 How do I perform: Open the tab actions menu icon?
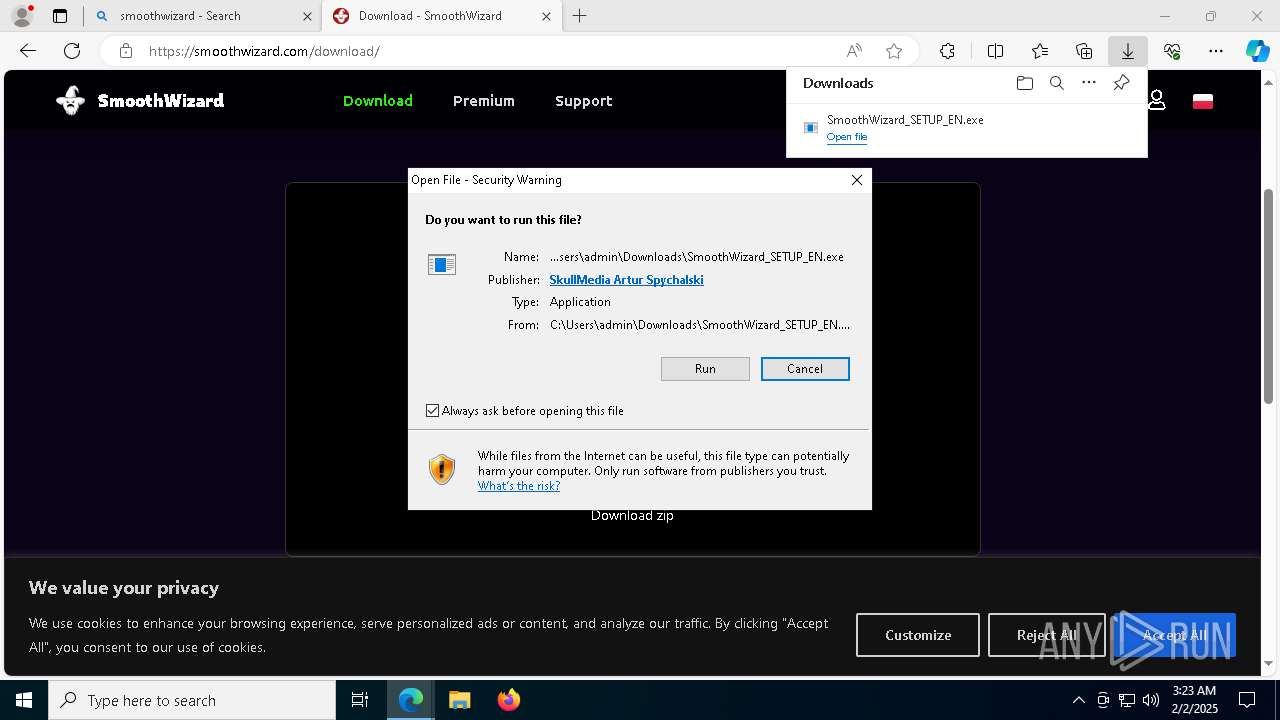pos(60,16)
